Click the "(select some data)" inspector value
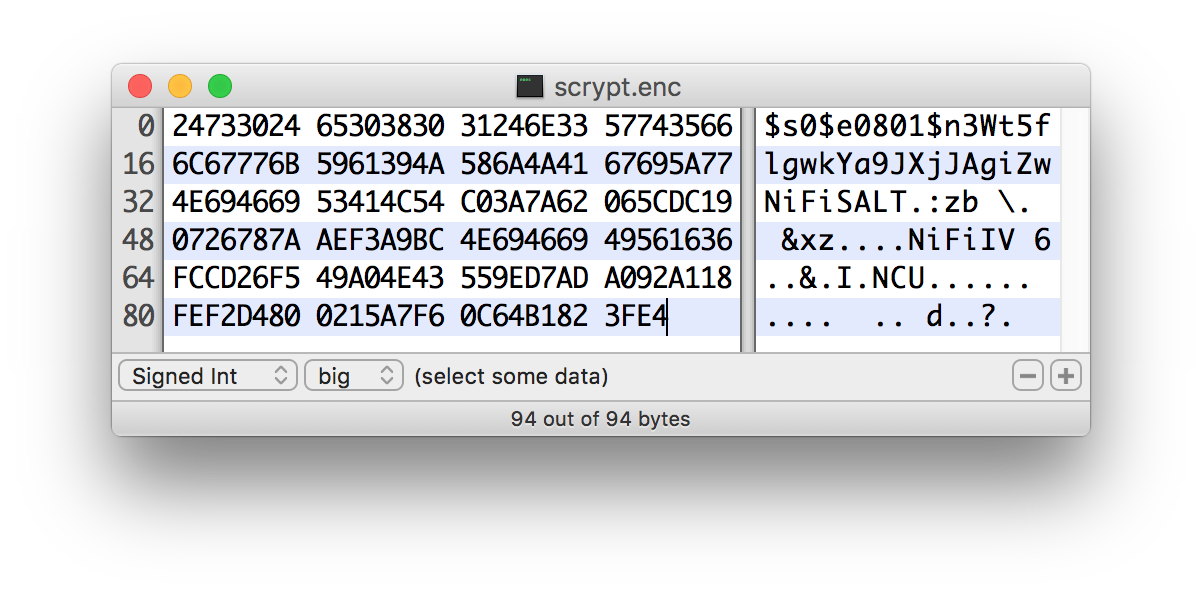This screenshot has height=596, width=1202. (511, 377)
